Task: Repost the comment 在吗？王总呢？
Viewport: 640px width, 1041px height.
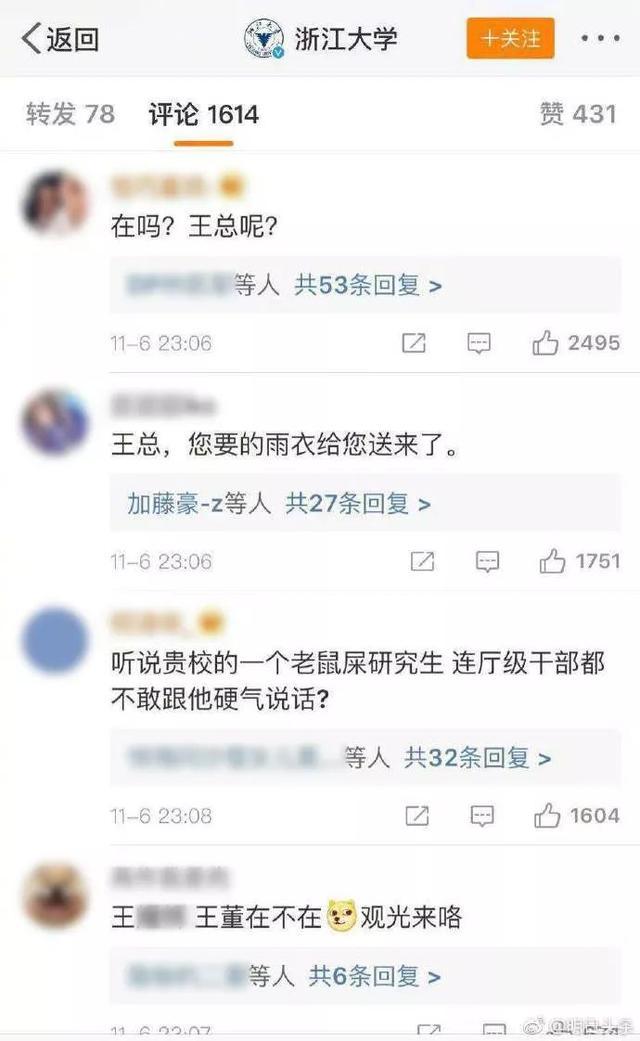Action: [414, 343]
